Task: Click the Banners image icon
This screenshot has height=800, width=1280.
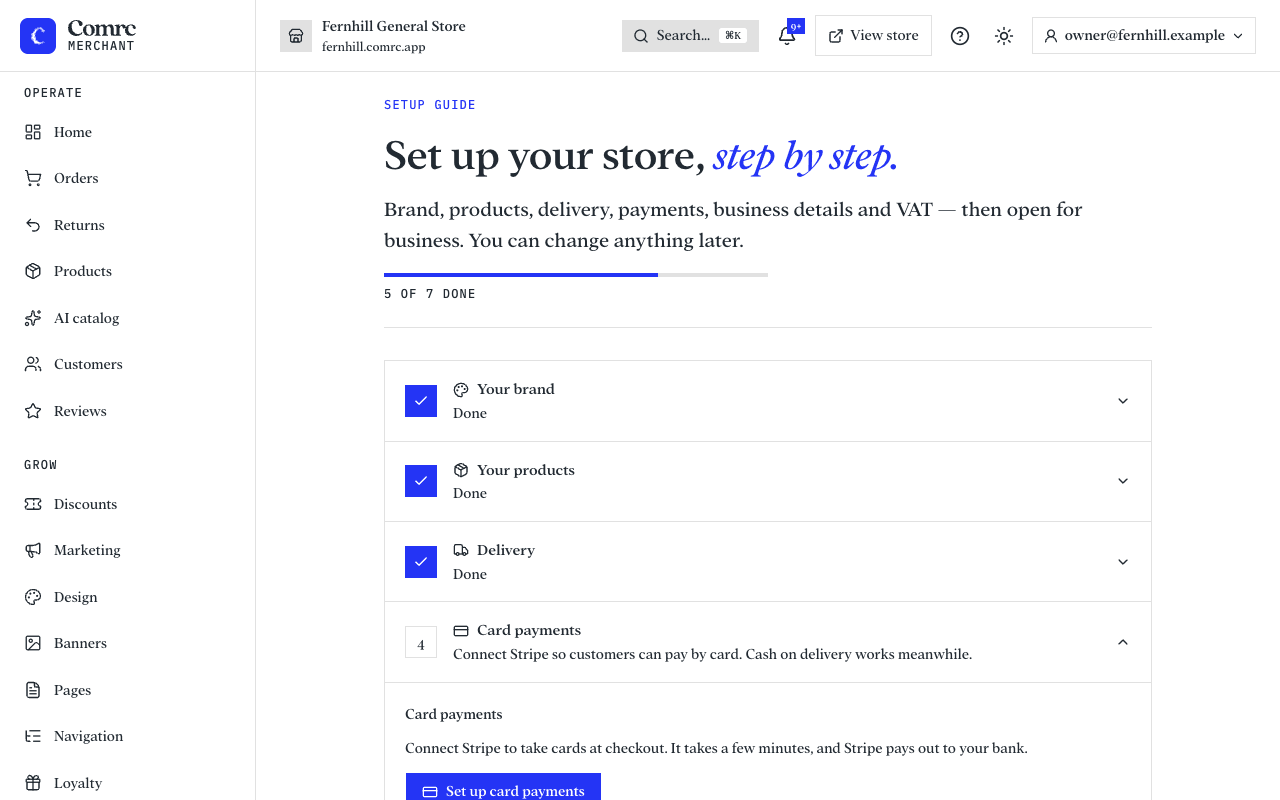Action: click(x=33, y=643)
